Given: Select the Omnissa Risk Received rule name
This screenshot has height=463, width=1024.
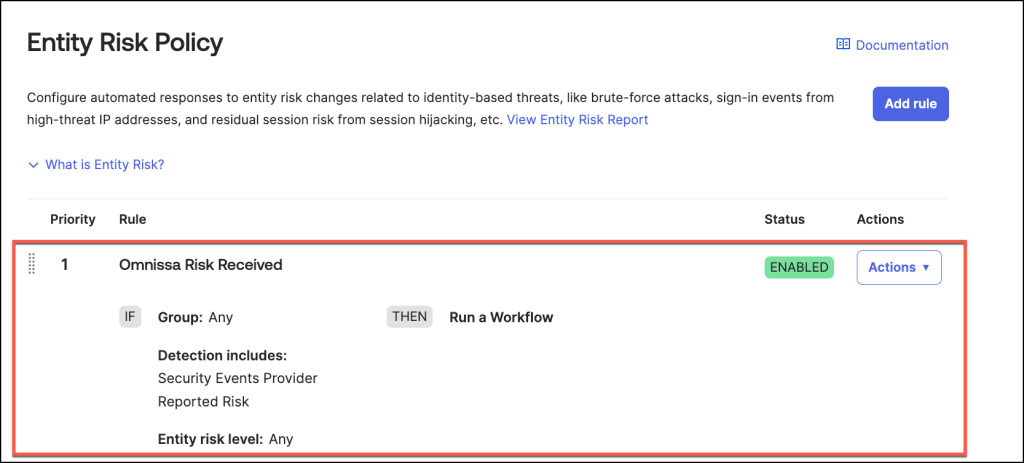Looking at the screenshot, I should pos(200,265).
